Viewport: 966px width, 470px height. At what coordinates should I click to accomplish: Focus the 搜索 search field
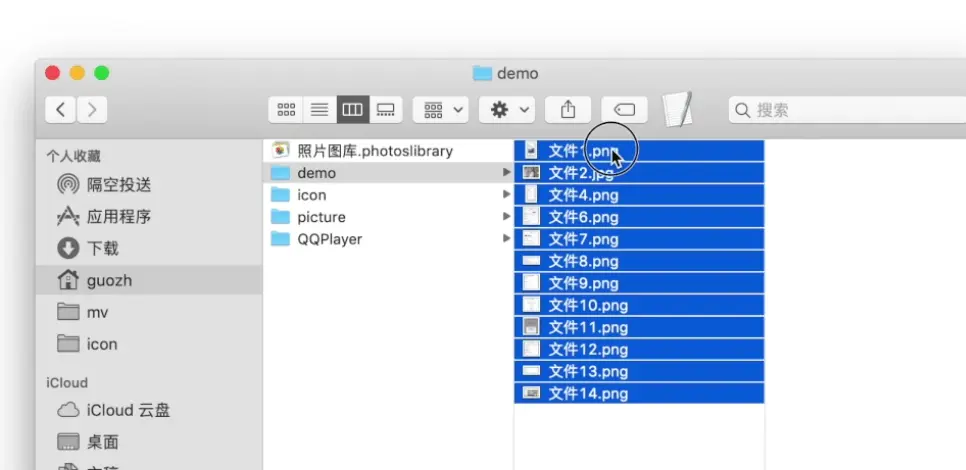(847, 110)
